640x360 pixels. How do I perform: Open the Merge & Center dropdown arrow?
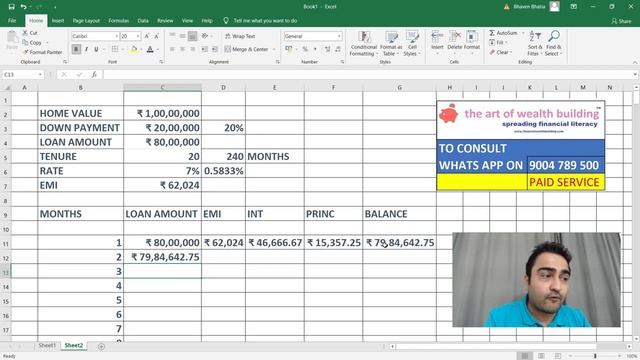274,49
